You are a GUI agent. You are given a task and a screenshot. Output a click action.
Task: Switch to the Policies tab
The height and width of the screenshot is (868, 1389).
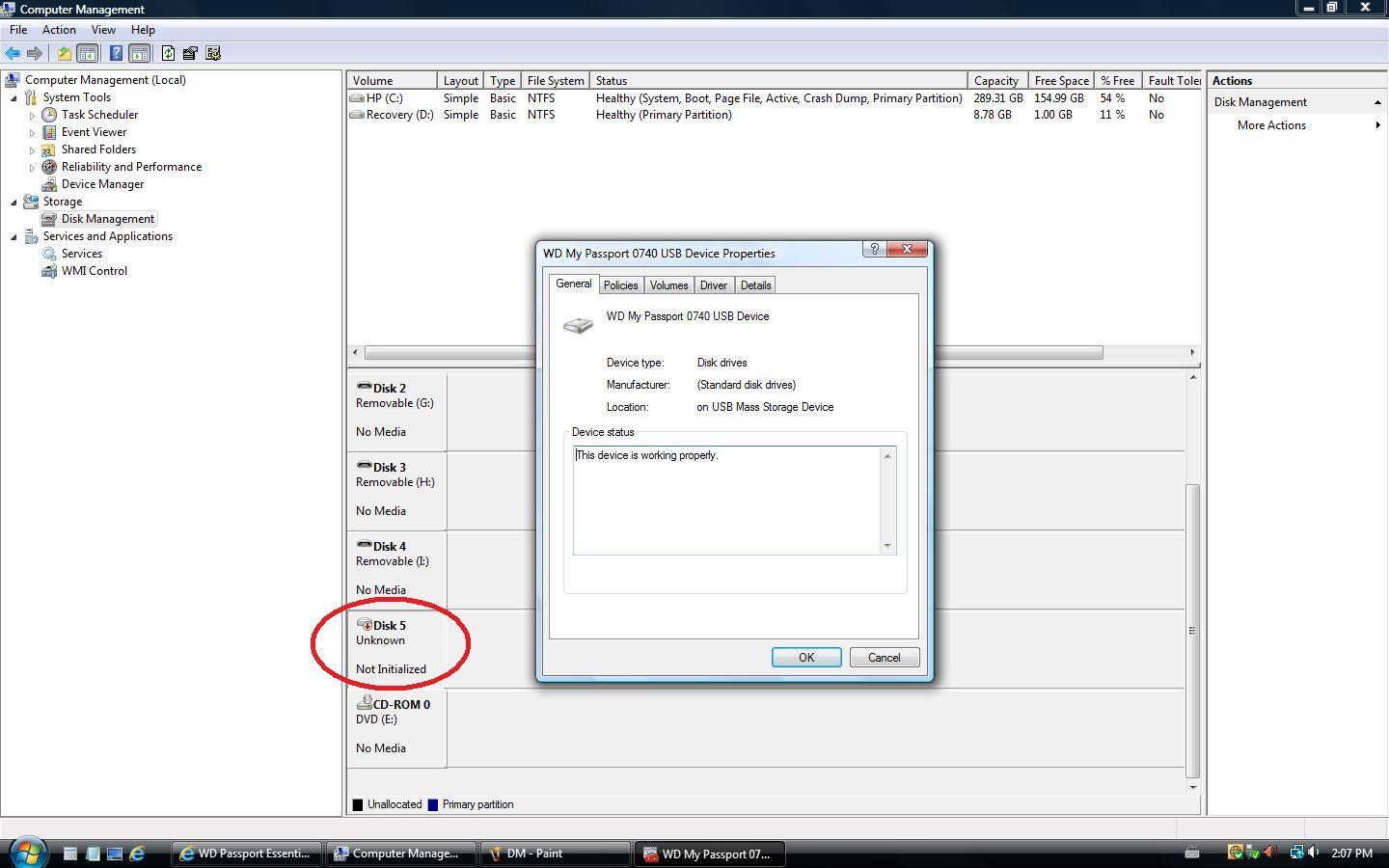click(620, 285)
